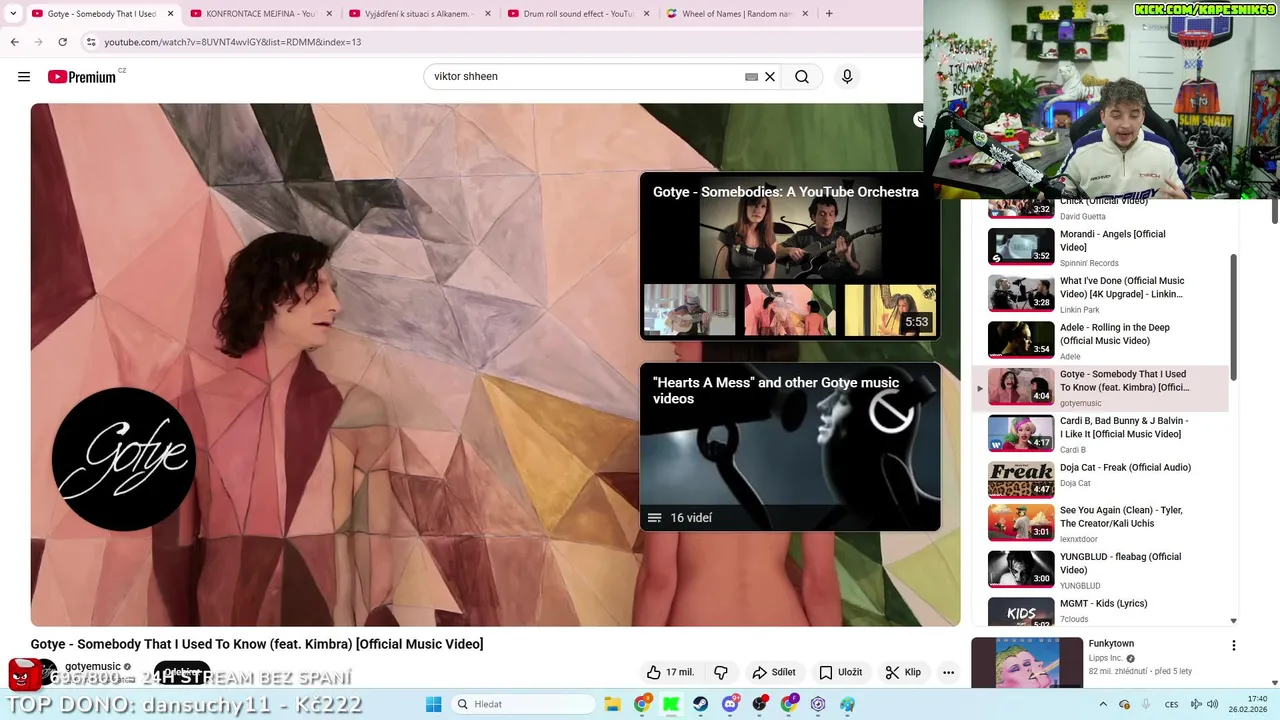The image size is (1280, 720).
Task: Play Doja Cat - Freak playlist item
Action: click(x=1101, y=481)
